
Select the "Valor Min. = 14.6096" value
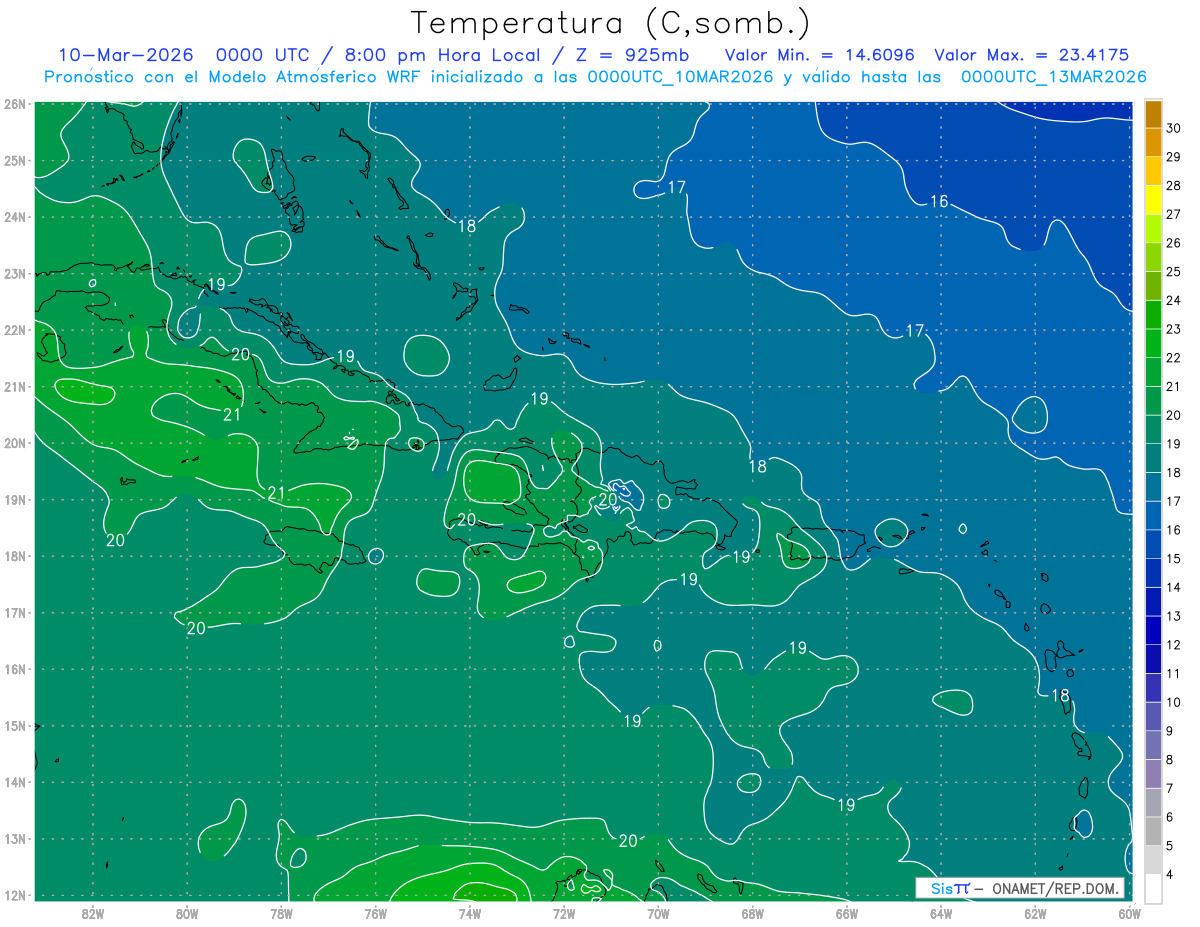pos(821,55)
